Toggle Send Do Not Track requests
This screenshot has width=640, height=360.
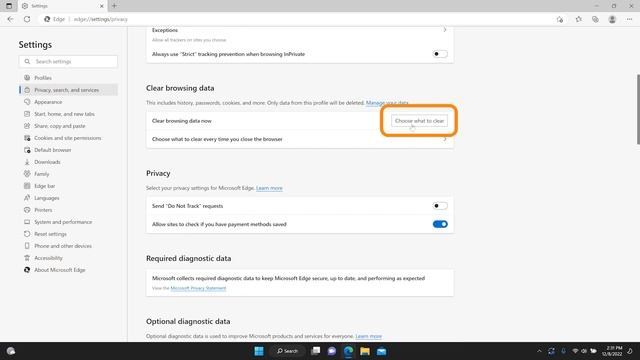pyautogui.click(x=440, y=206)
